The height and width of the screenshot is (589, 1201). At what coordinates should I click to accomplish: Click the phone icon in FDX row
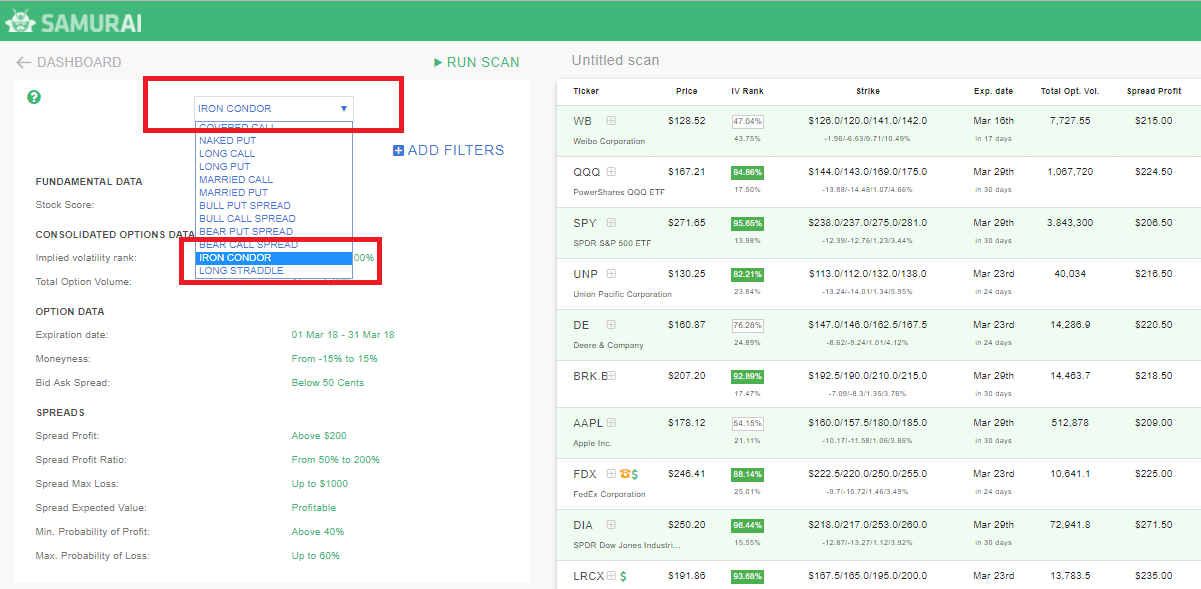625,474
